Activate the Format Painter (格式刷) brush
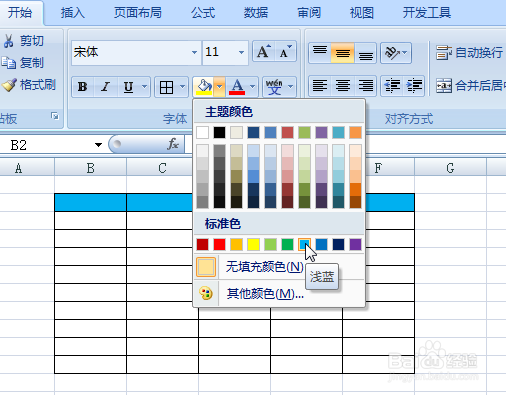Viewport: 506px width, 395px height. click(x=9, y=85)
